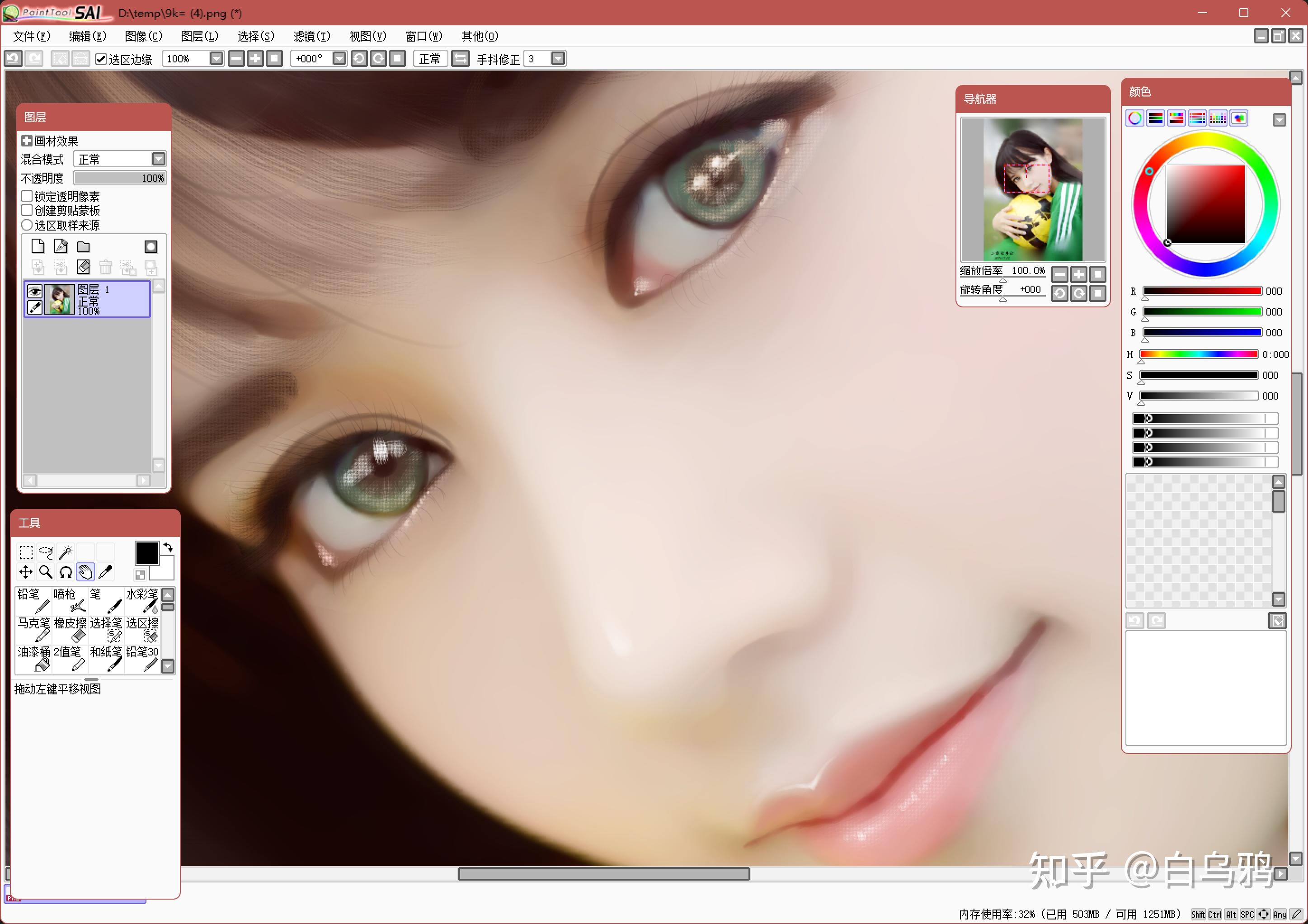The width and height of the screenshot is (1308, 924).
Task: Create a new normal layer
Action: pyautogui.click(x=38, y=246)
